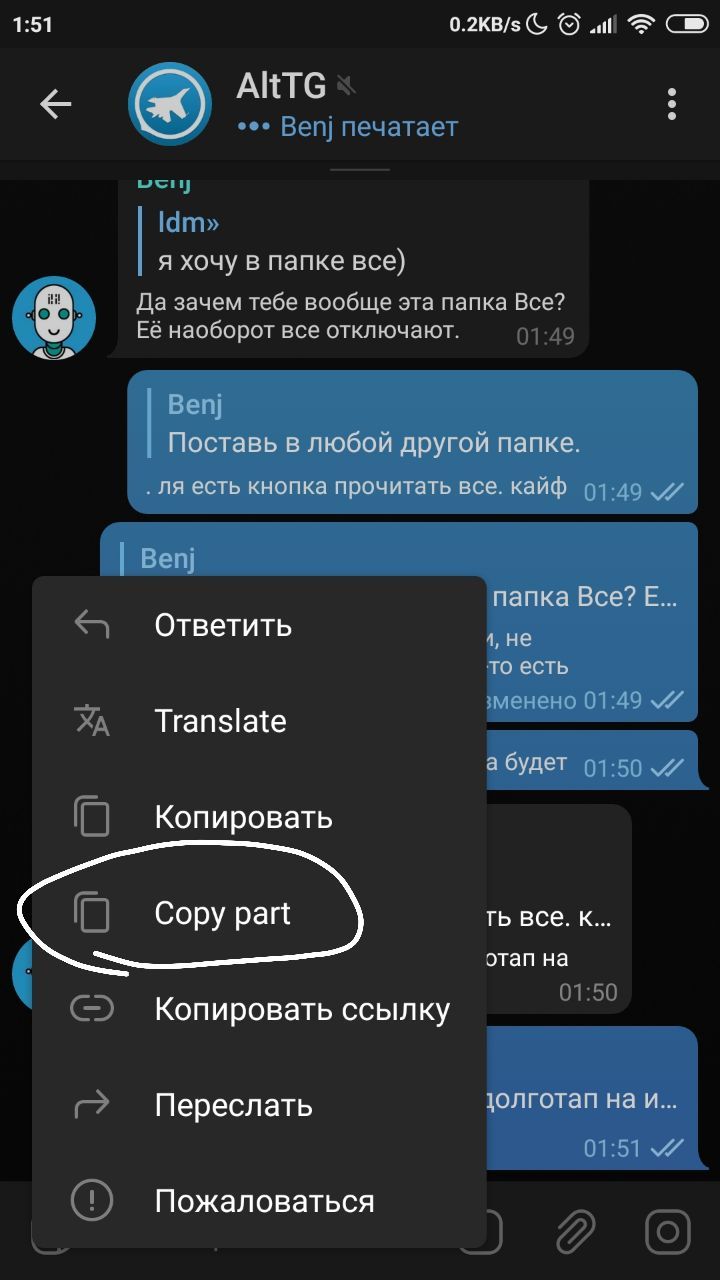The width and height of the screenshot is (720, 1280).
Task: Tap the Translate language icon
Action: pyautogui.click(x=92, y=721)
